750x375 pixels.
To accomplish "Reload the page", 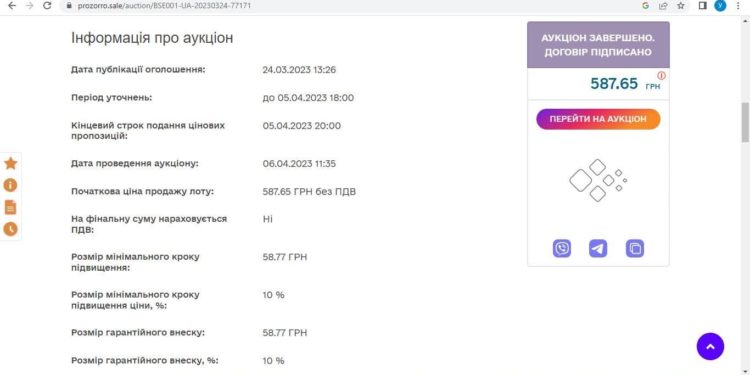I will [x=47, y=6].
